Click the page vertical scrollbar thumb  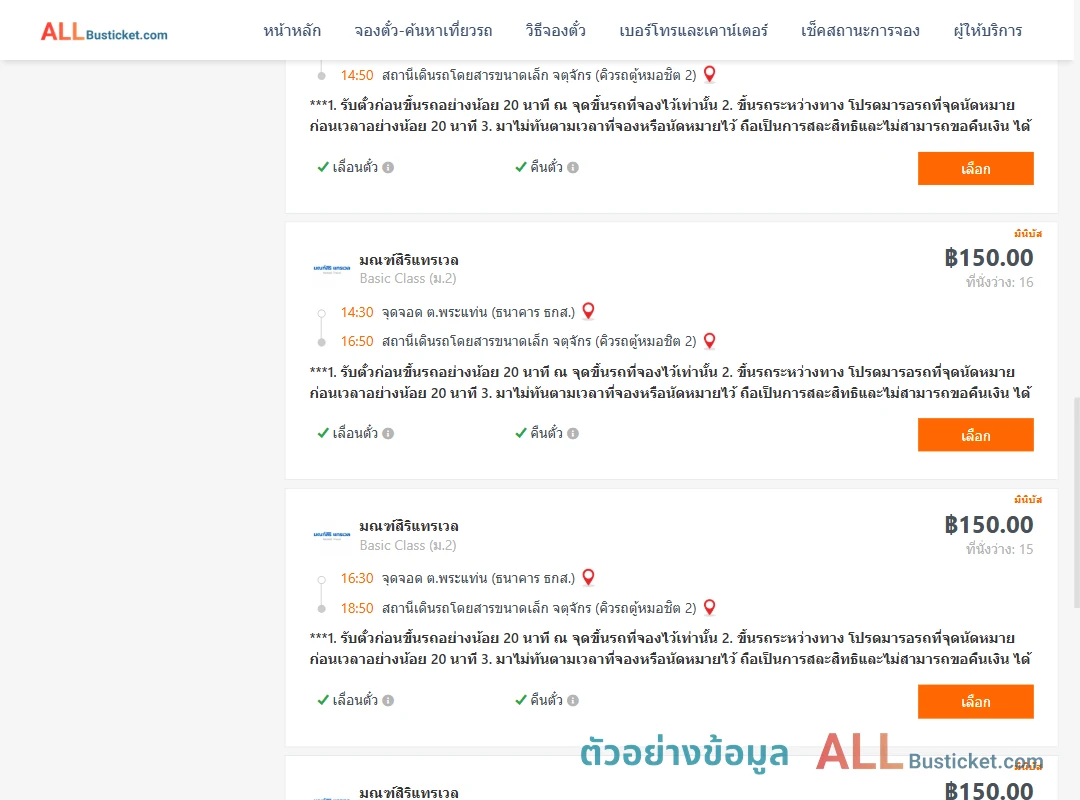point(1077,503)
